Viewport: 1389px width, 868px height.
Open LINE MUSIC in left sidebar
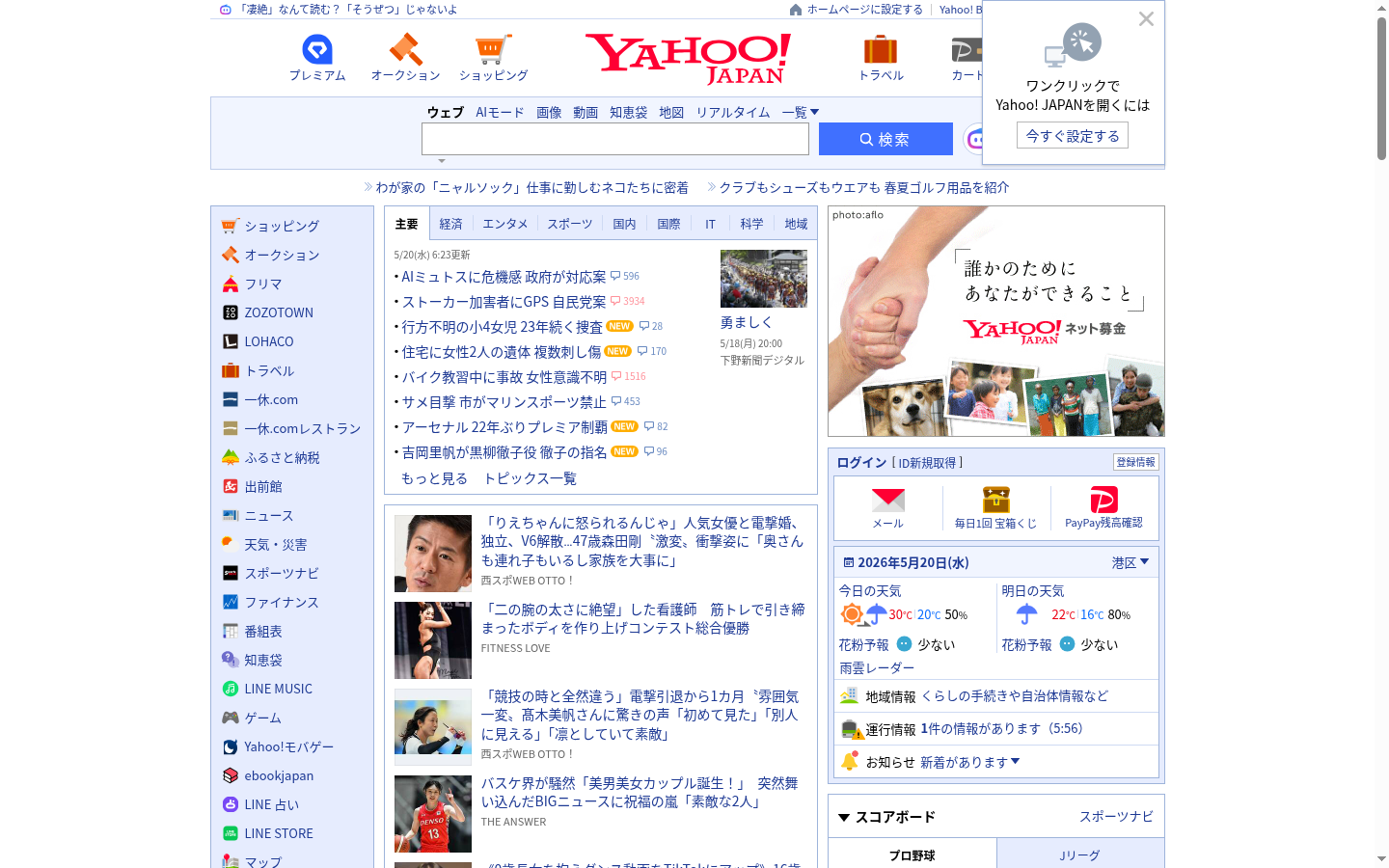(279, 689)
